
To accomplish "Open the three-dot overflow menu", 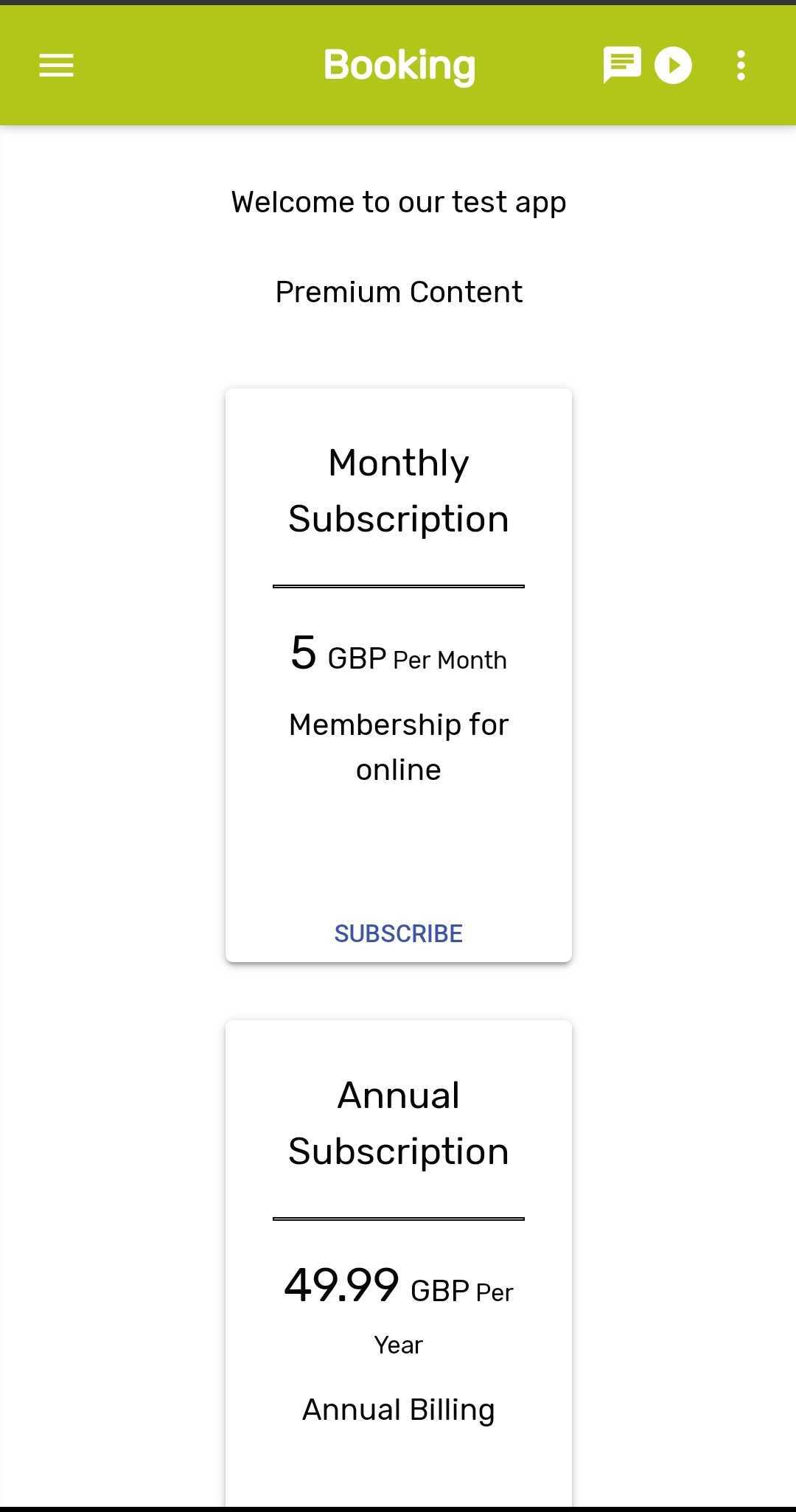I will point(741,65).
